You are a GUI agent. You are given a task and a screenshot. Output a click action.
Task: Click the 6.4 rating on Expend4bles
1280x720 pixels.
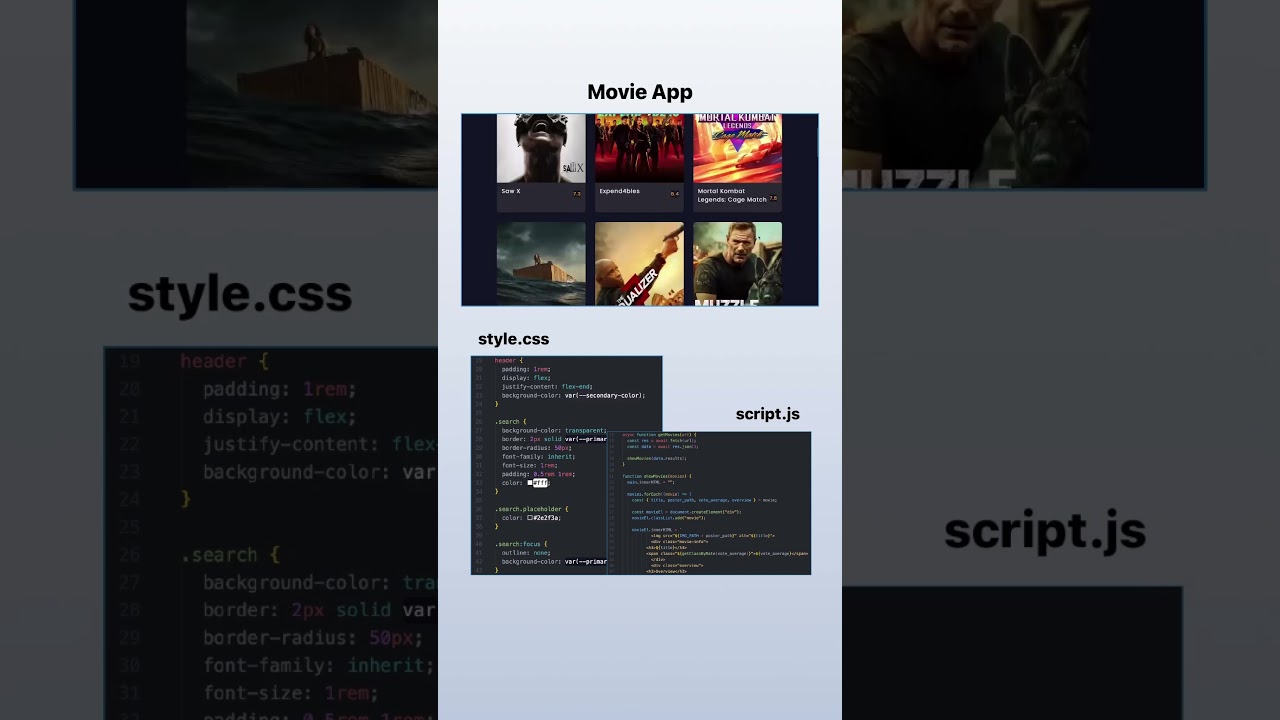click(x=675, y=194)
